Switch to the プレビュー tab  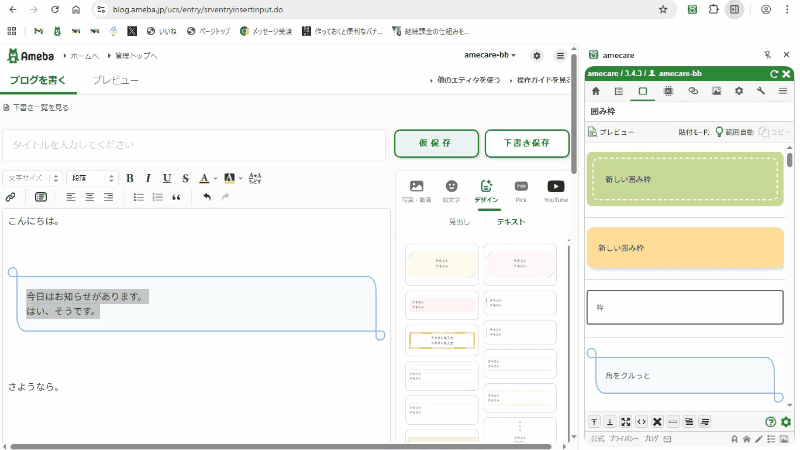115,80
